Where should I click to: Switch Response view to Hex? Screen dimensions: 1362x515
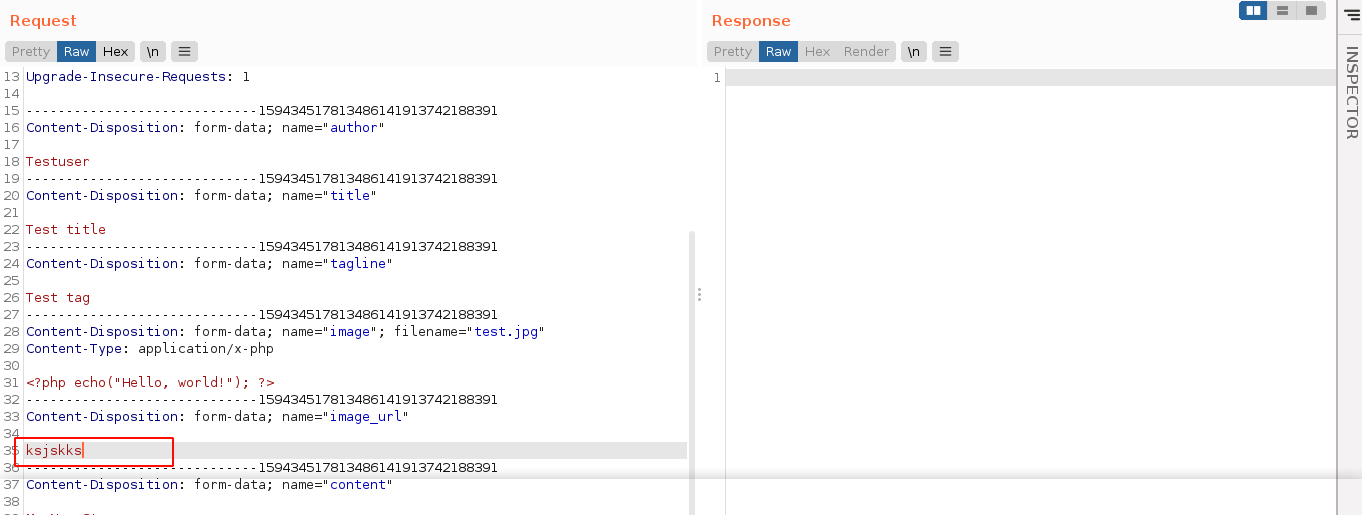817,52
